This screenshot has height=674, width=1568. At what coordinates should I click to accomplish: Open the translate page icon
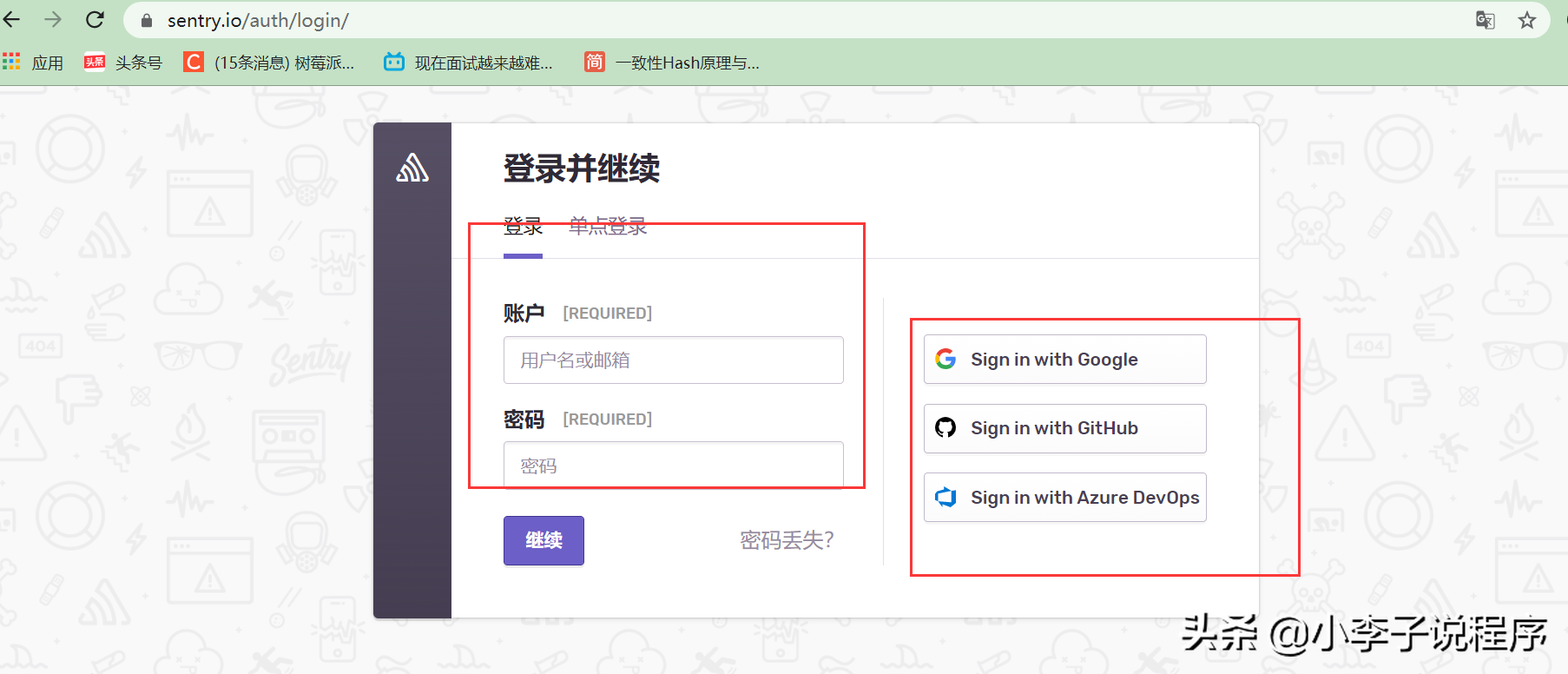point(1485,20)
